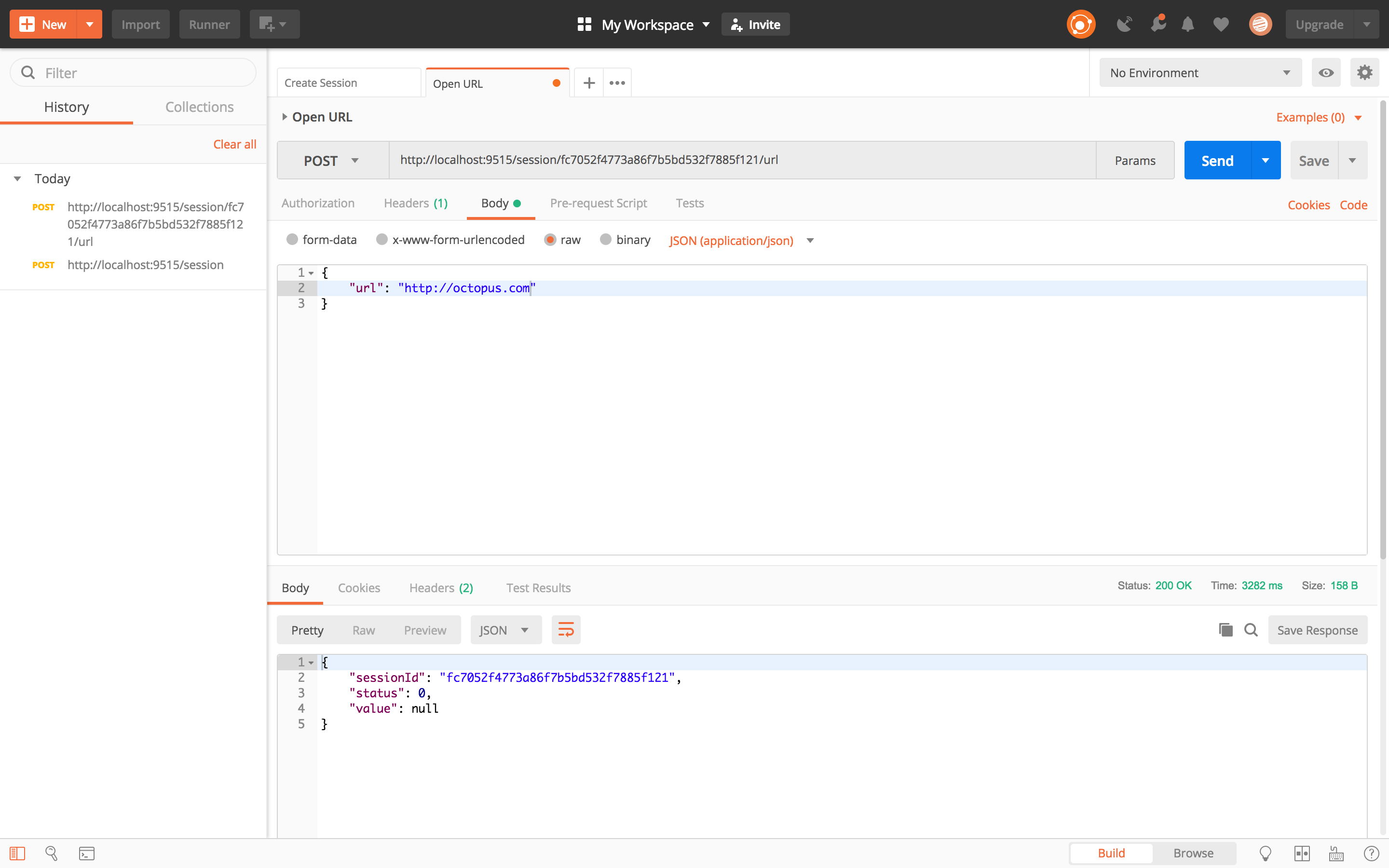1389x868 pixels.
Task: Click the environment quick look eye icon
Action: pos(1326,73)
